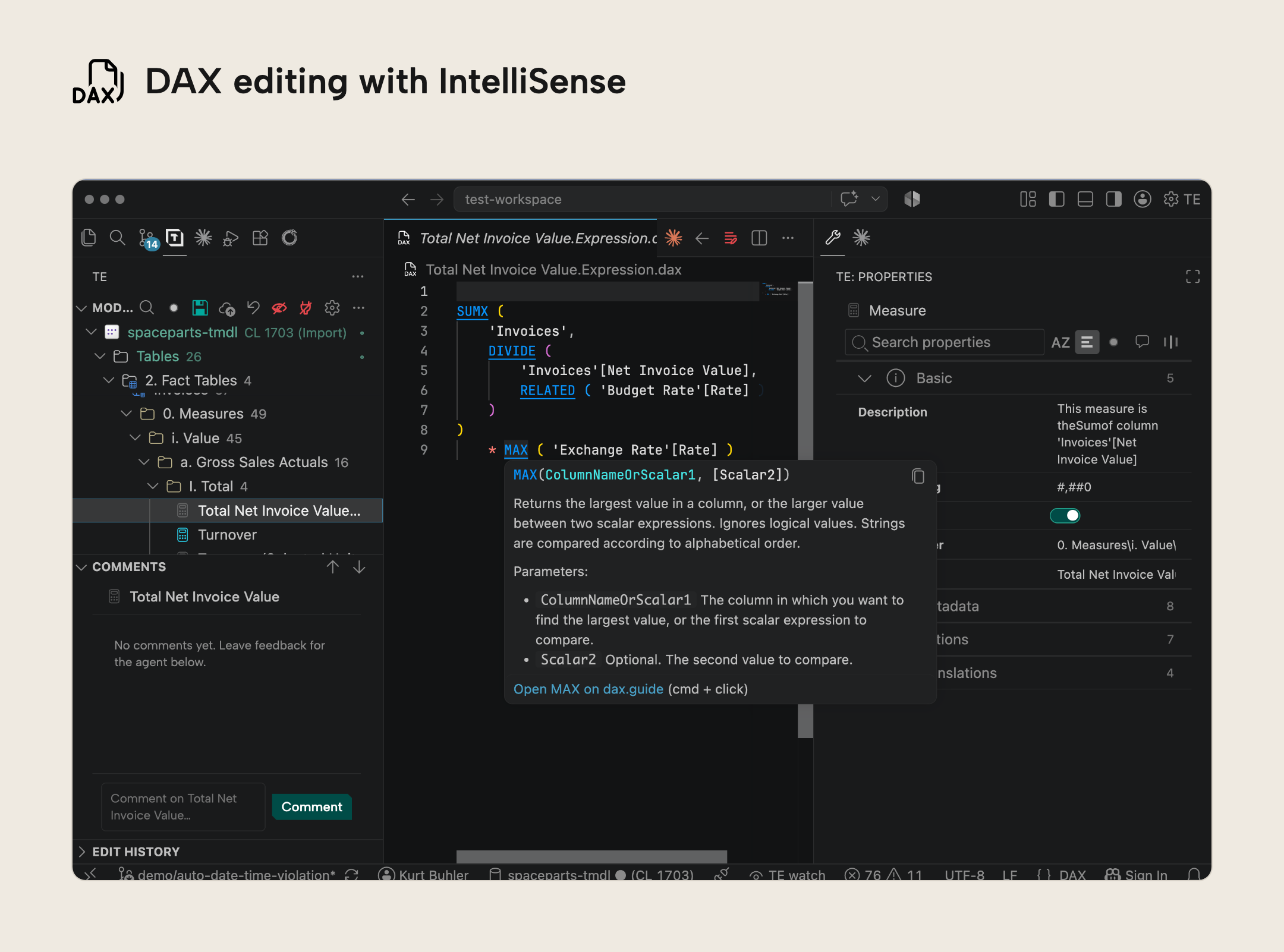The width and height of the screenshot is (1284, 952).
Task: Open the Extensions view in activity bar
Action: 260,238
